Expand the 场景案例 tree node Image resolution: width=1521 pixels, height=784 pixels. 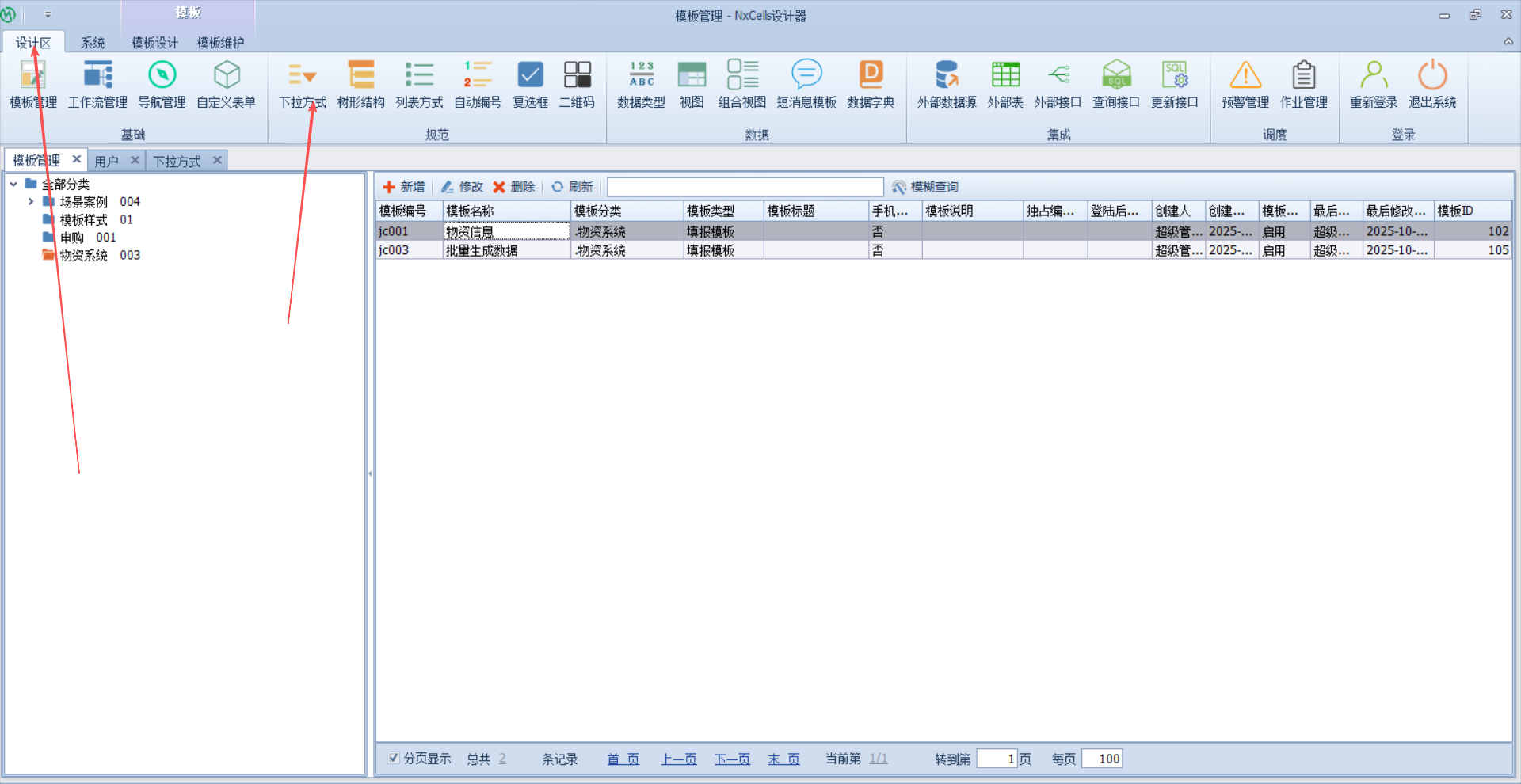(x=31, y=202)
